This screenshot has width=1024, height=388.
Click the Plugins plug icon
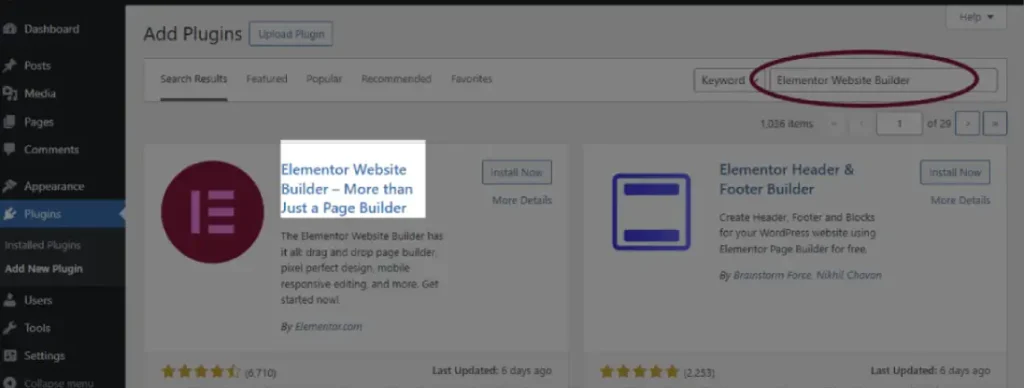coord(9,214)
